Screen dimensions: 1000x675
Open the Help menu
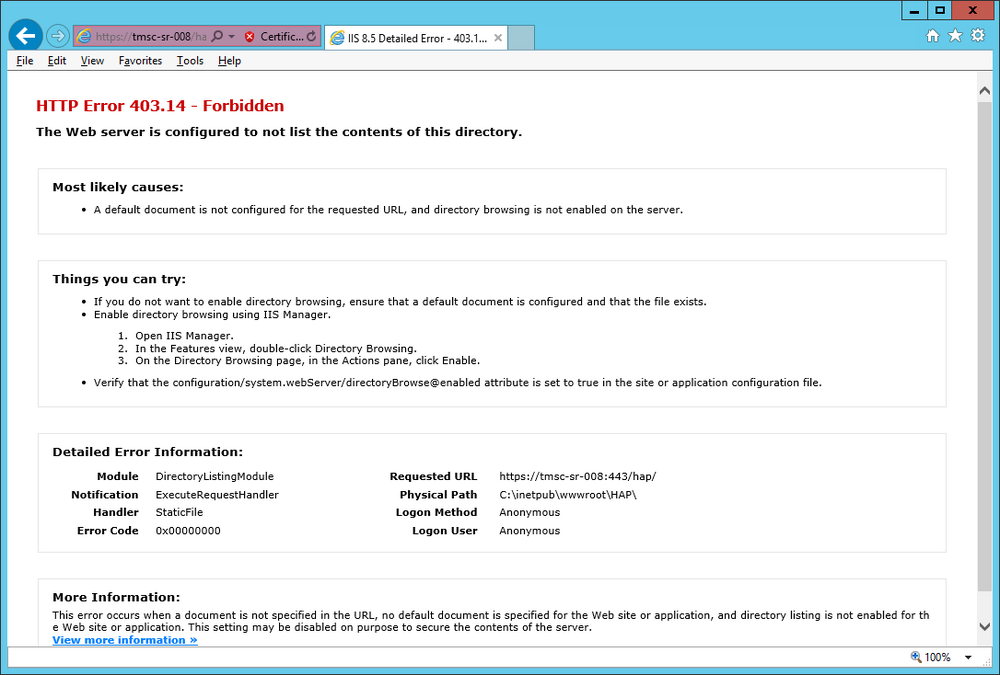[x=230, y=61]
